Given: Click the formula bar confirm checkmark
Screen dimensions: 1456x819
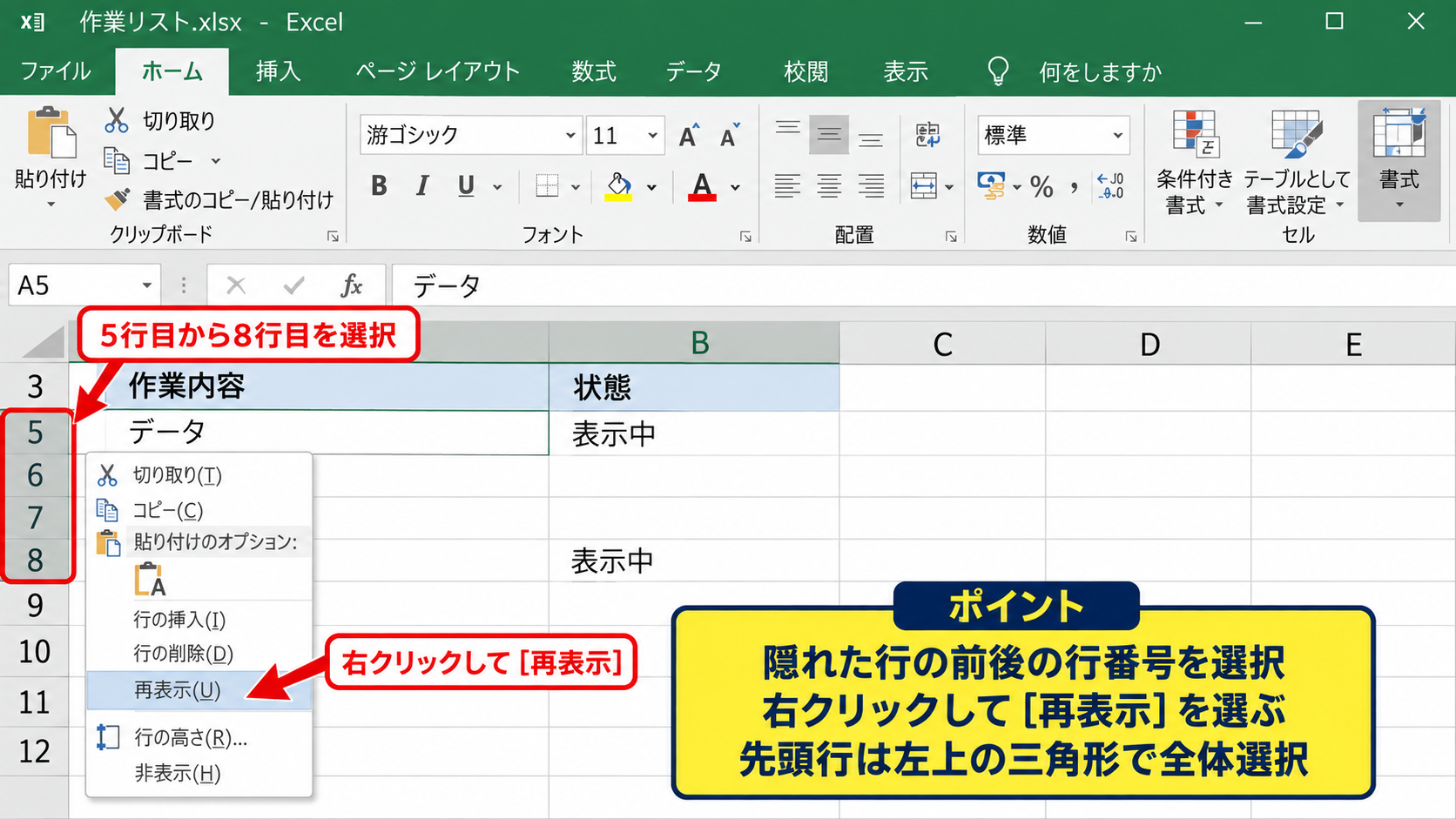Looking at the screenshot, I should click(x=294, y=285).
